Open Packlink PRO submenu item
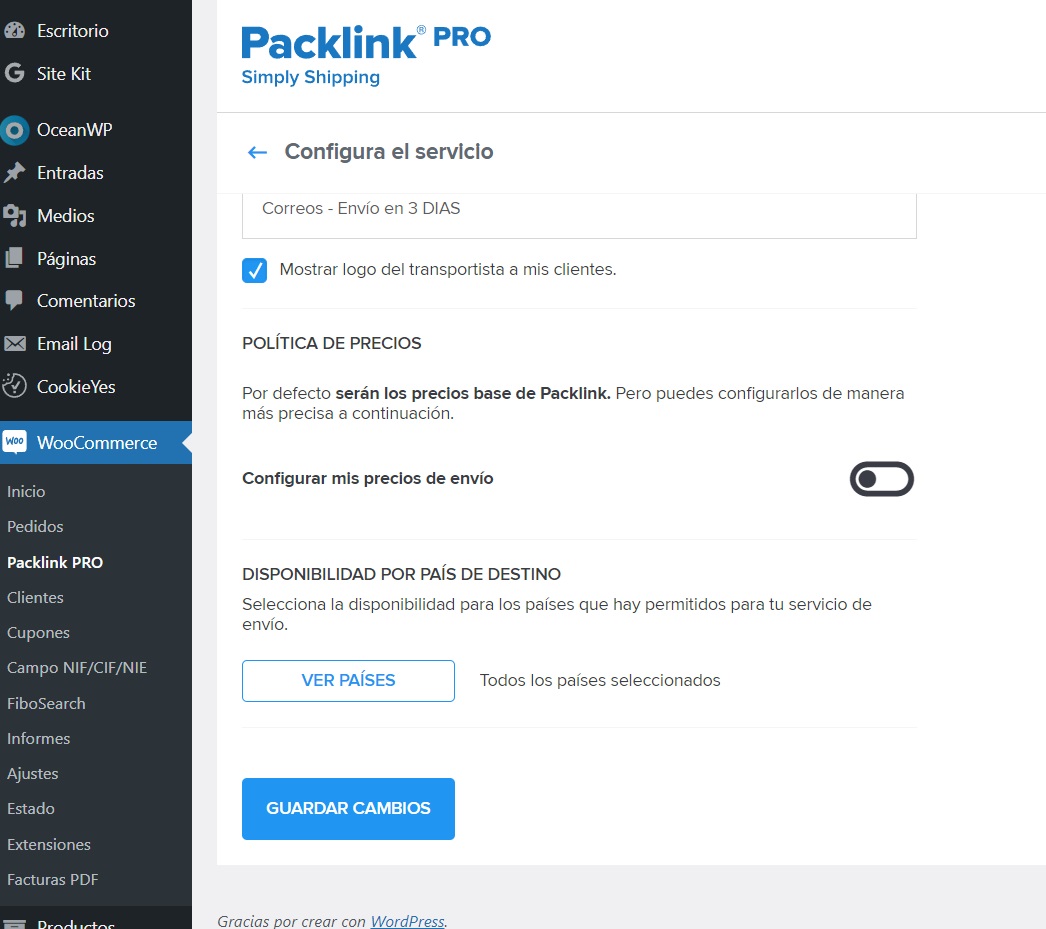This screenshot has height=929, width=1046. click(x=55, y=562)
